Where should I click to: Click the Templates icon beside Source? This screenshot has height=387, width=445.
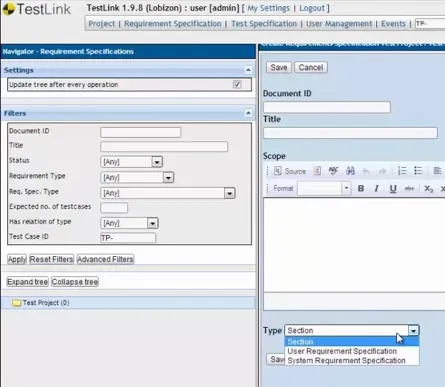317,171
